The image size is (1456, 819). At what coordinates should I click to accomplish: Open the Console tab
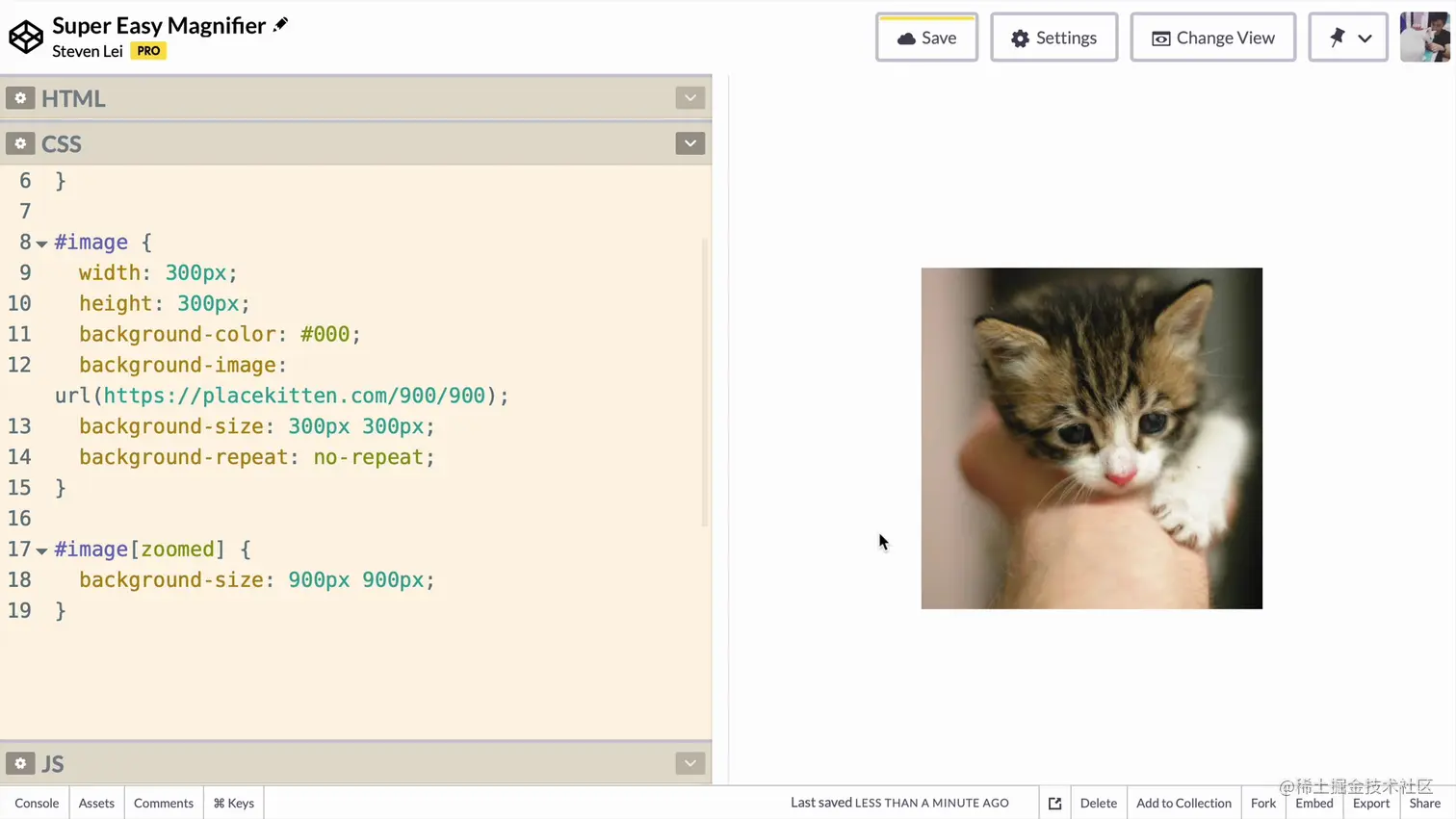coord(37,803)
